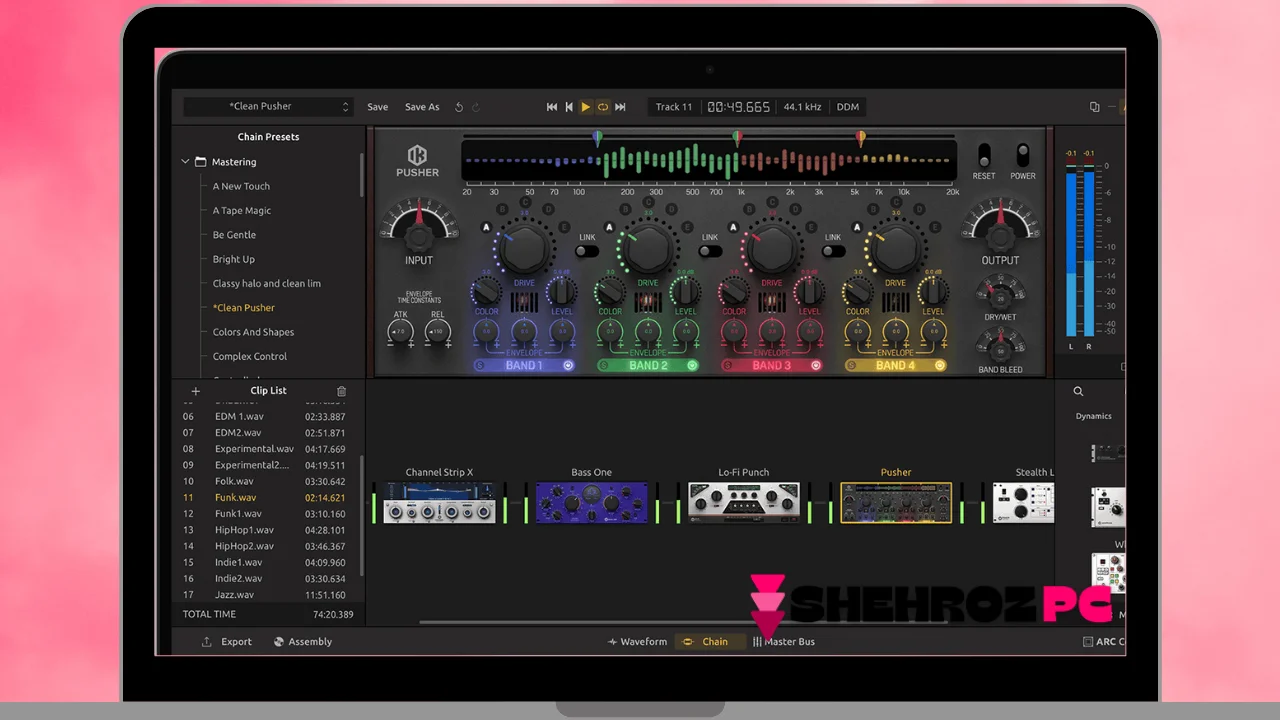Image resolution: width=1280 pixels, height=720 pixels.
Task: Click the INPUT gain knob
Action: (418, 235)
